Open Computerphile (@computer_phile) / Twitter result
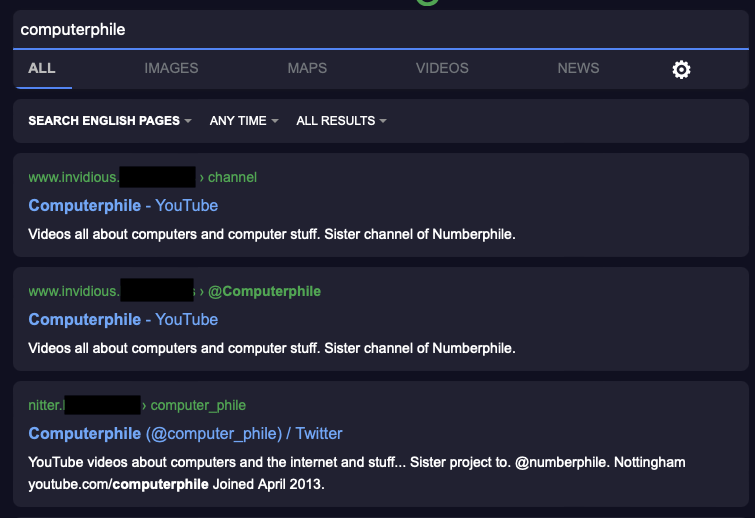 click(x=185, y=434)
